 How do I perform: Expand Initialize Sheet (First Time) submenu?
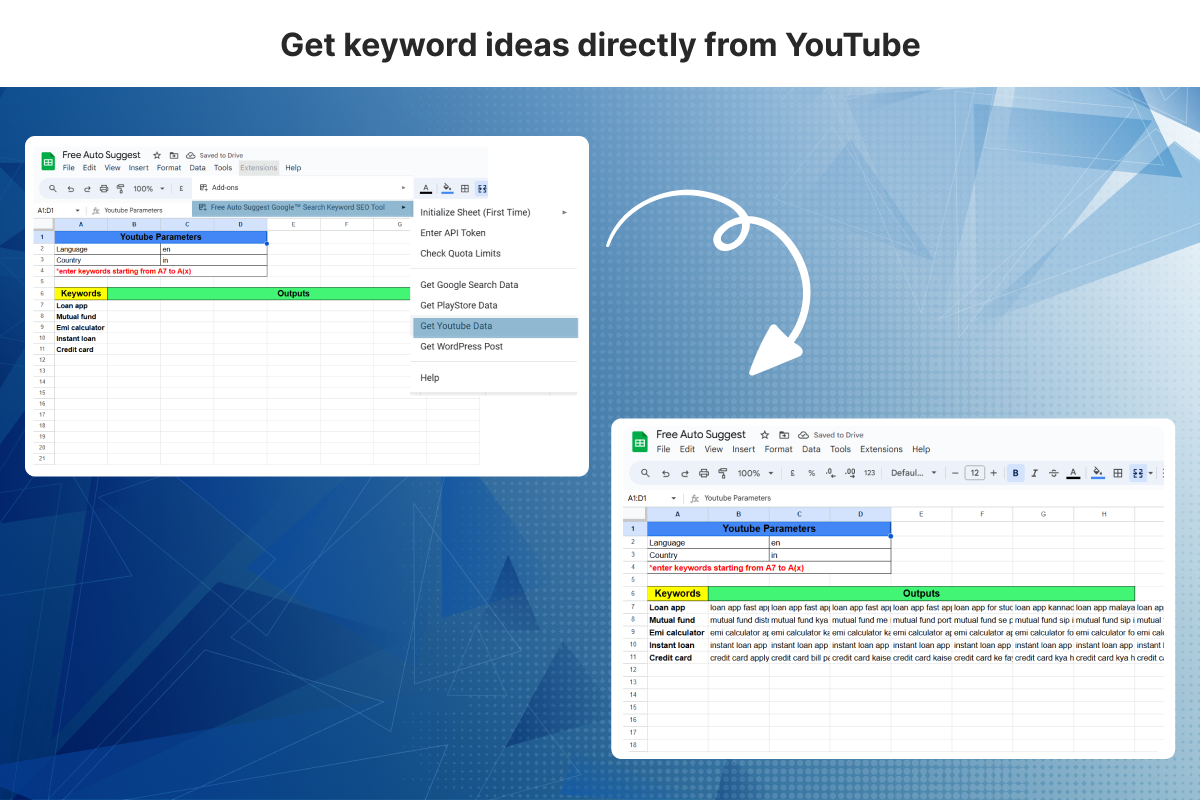(x=564, y=212)
